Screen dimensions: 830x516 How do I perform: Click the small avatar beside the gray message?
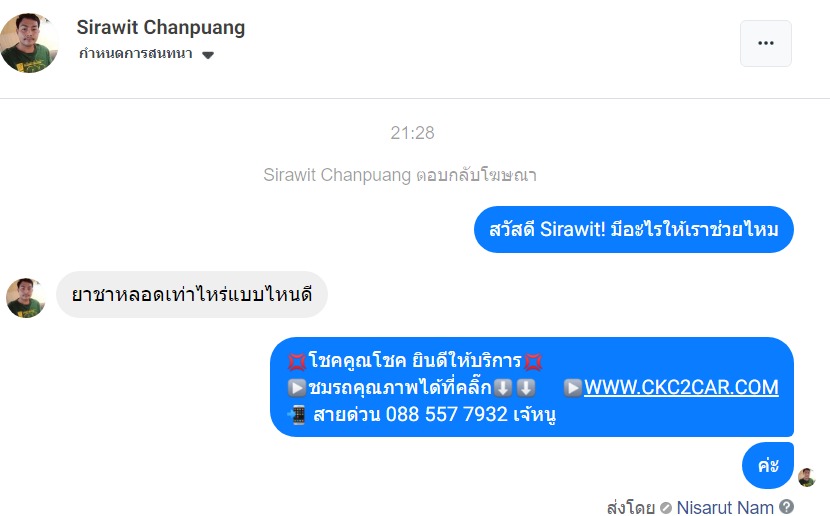25,298
